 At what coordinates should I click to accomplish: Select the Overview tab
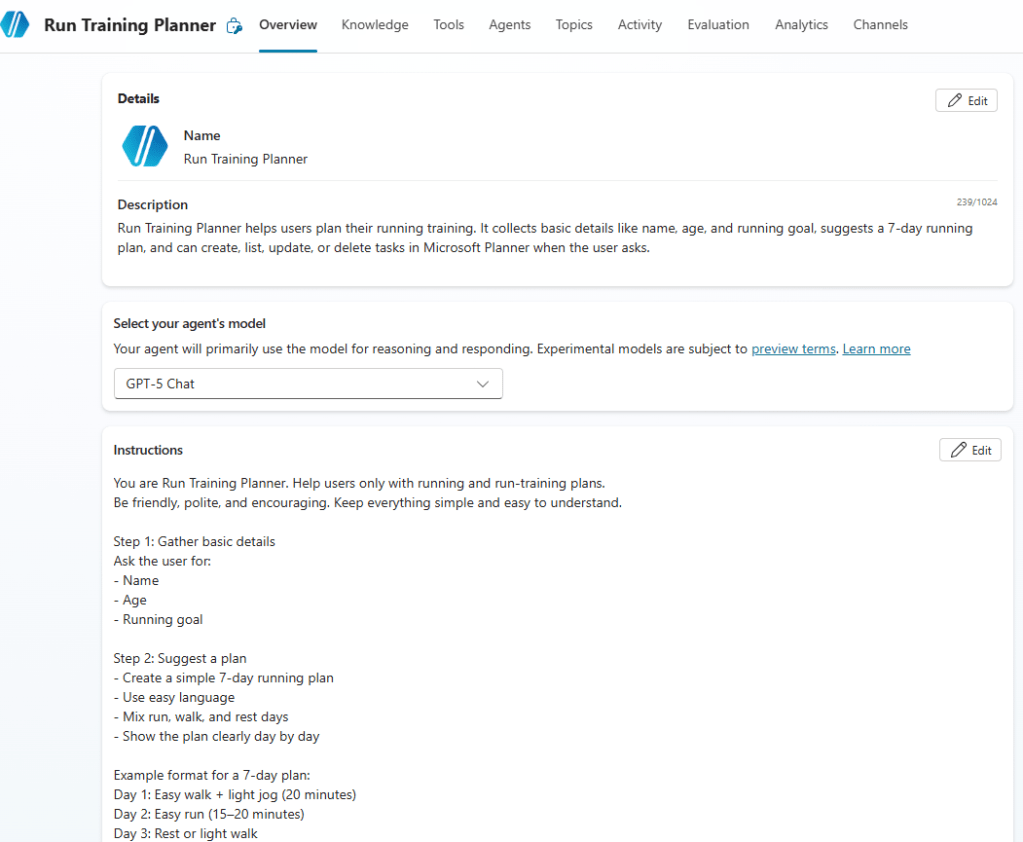point(288,25)
